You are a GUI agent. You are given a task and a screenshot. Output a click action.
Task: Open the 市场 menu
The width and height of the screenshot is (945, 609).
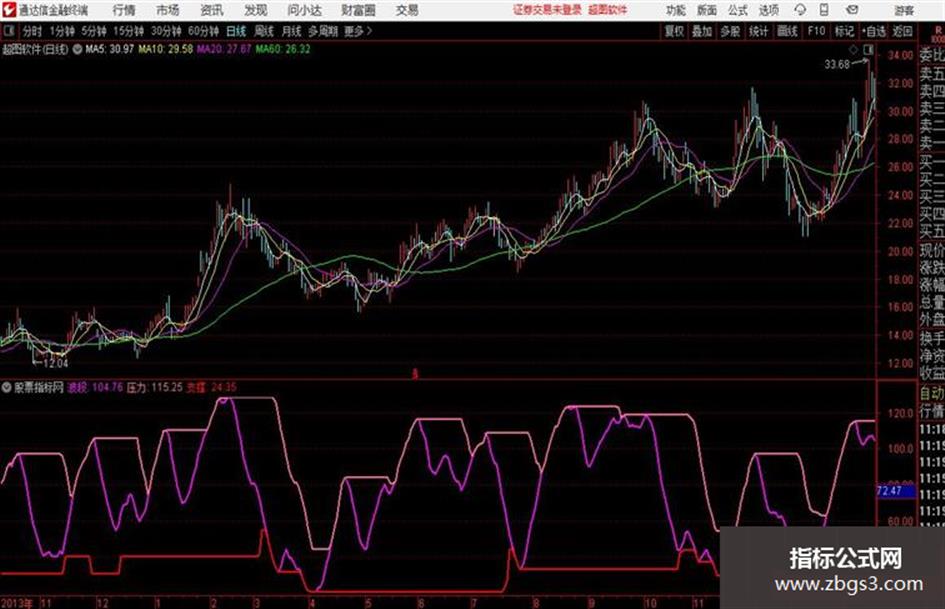(168, 10)
